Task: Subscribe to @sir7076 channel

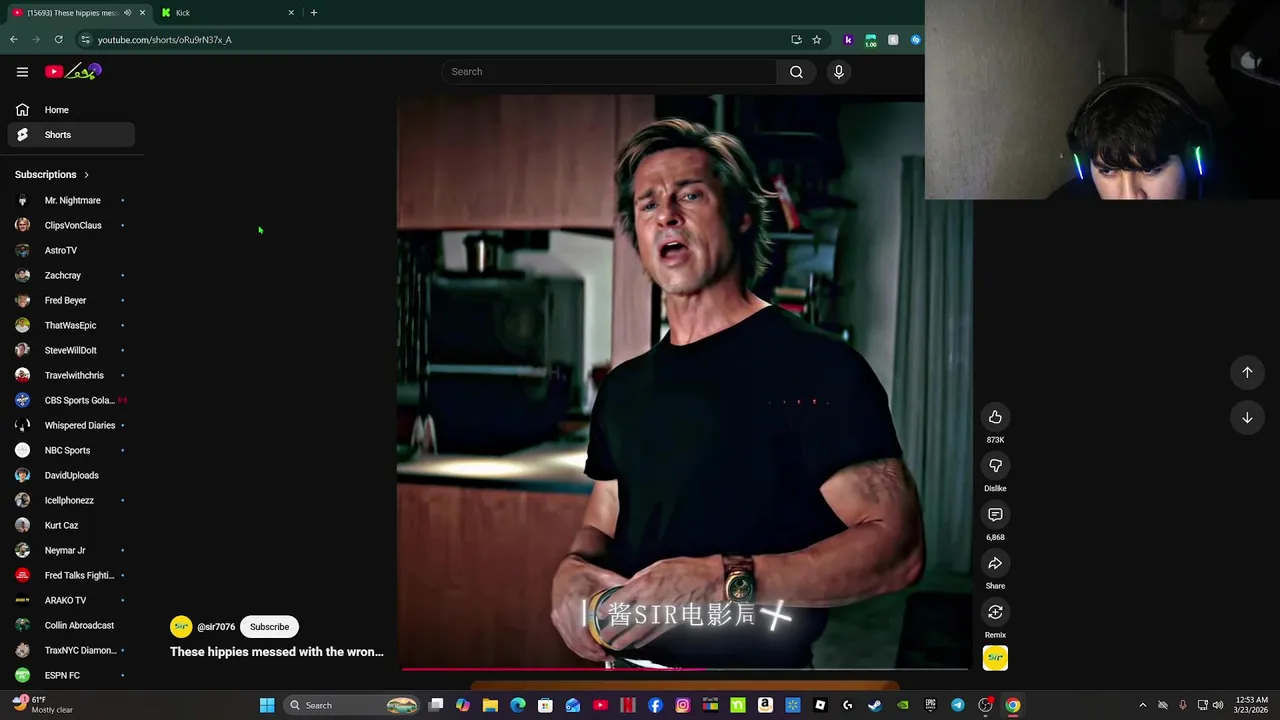Action: (x=269, y=627)
